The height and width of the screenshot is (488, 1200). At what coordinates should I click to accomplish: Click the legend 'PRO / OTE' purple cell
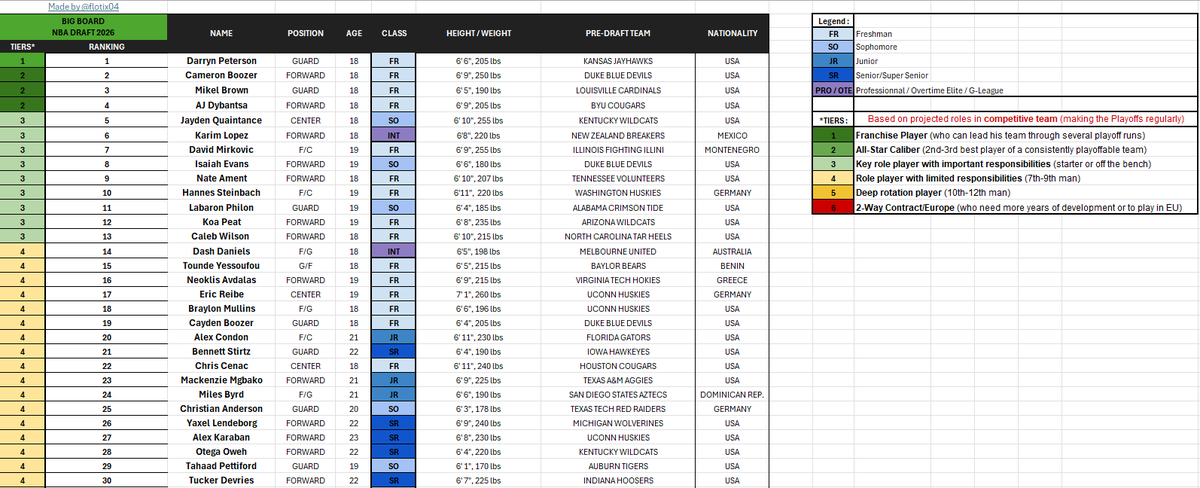831,91
